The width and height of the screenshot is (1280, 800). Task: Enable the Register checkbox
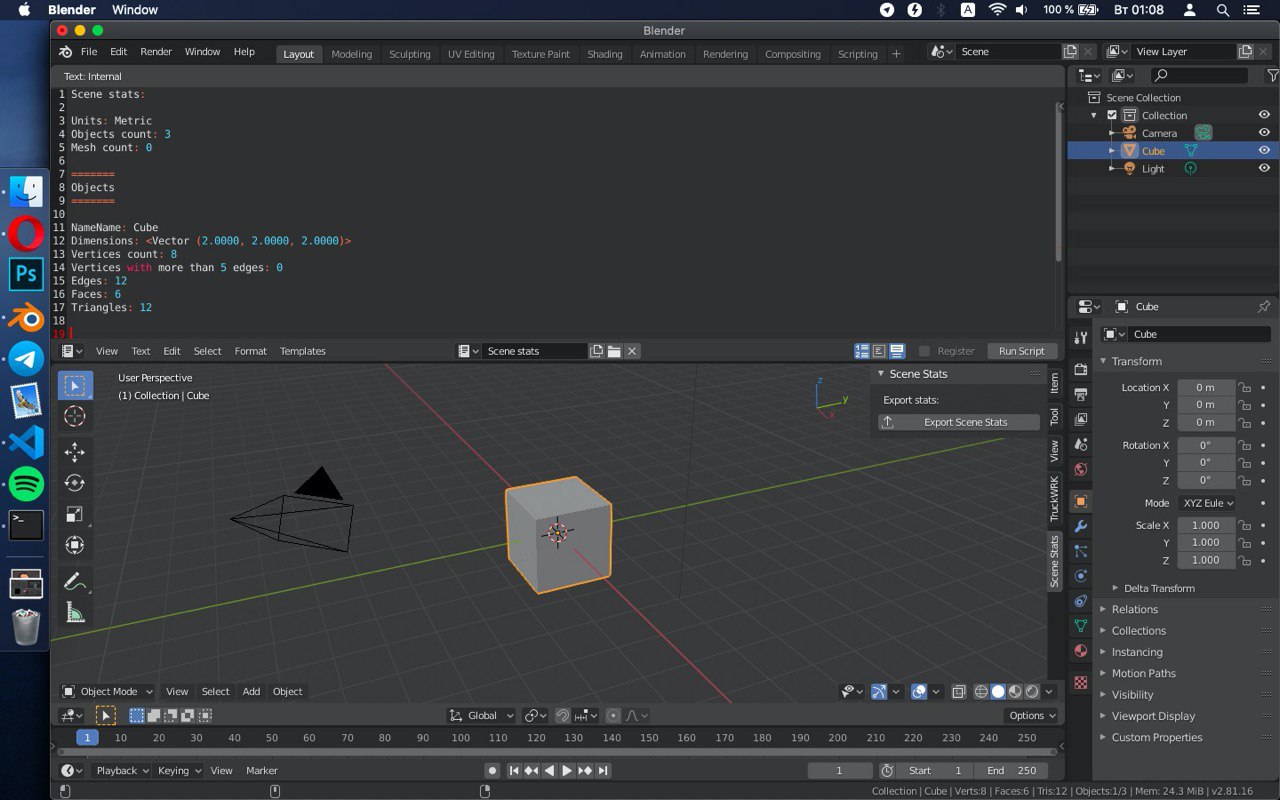point(924,351)
